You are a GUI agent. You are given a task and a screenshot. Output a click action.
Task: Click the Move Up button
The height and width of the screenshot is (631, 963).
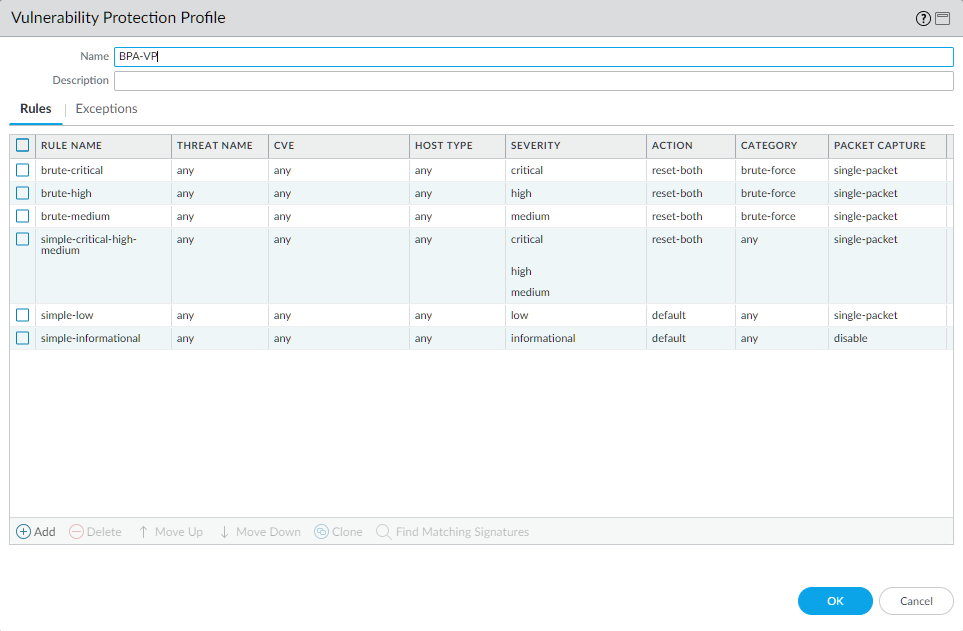pos(171,531)
